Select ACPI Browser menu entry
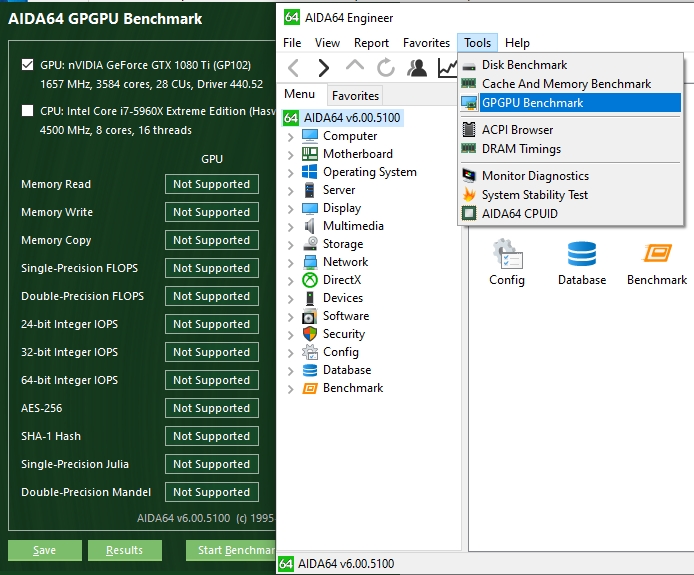Viewport: 694px width, 575px height. 571,130
